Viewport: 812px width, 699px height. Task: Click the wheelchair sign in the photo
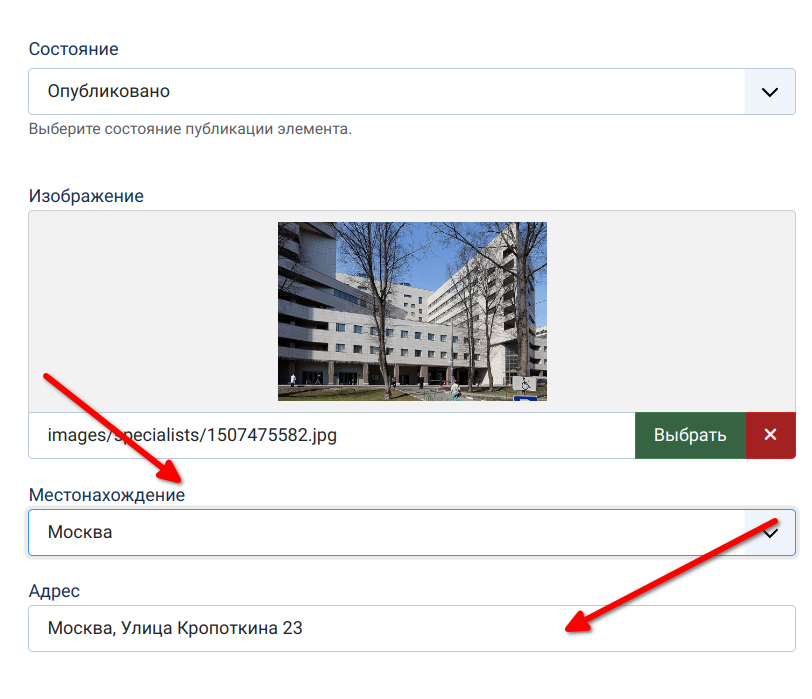tap(524, 384)
